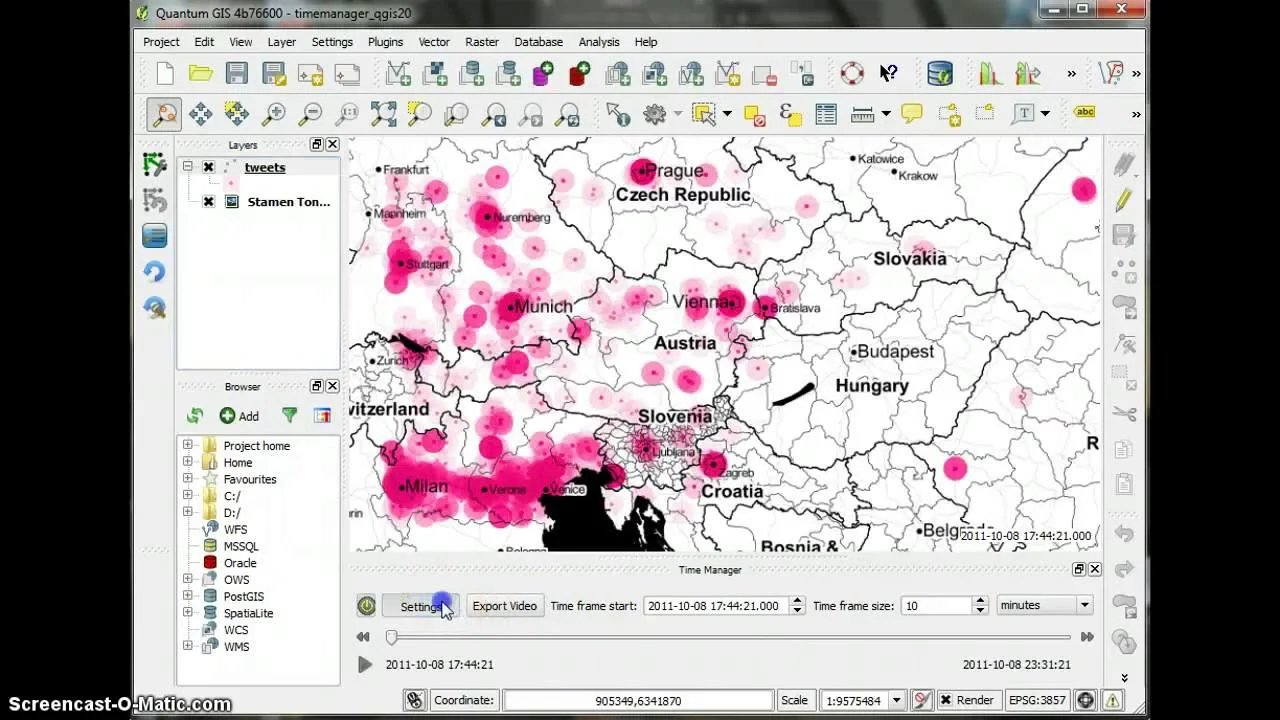The image size is (1280, 720).
Task: Open the Scale dropdown in status bar
Action: [x=896, y=700]
